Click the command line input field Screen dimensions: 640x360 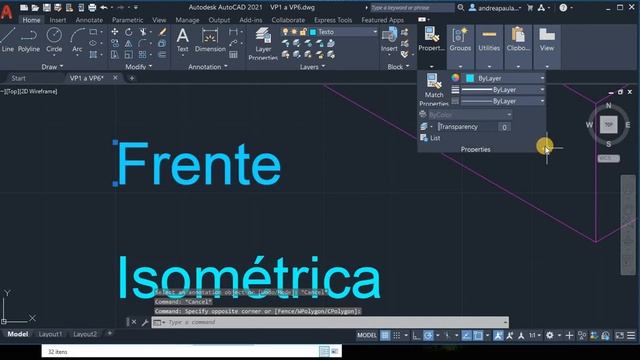330,322
